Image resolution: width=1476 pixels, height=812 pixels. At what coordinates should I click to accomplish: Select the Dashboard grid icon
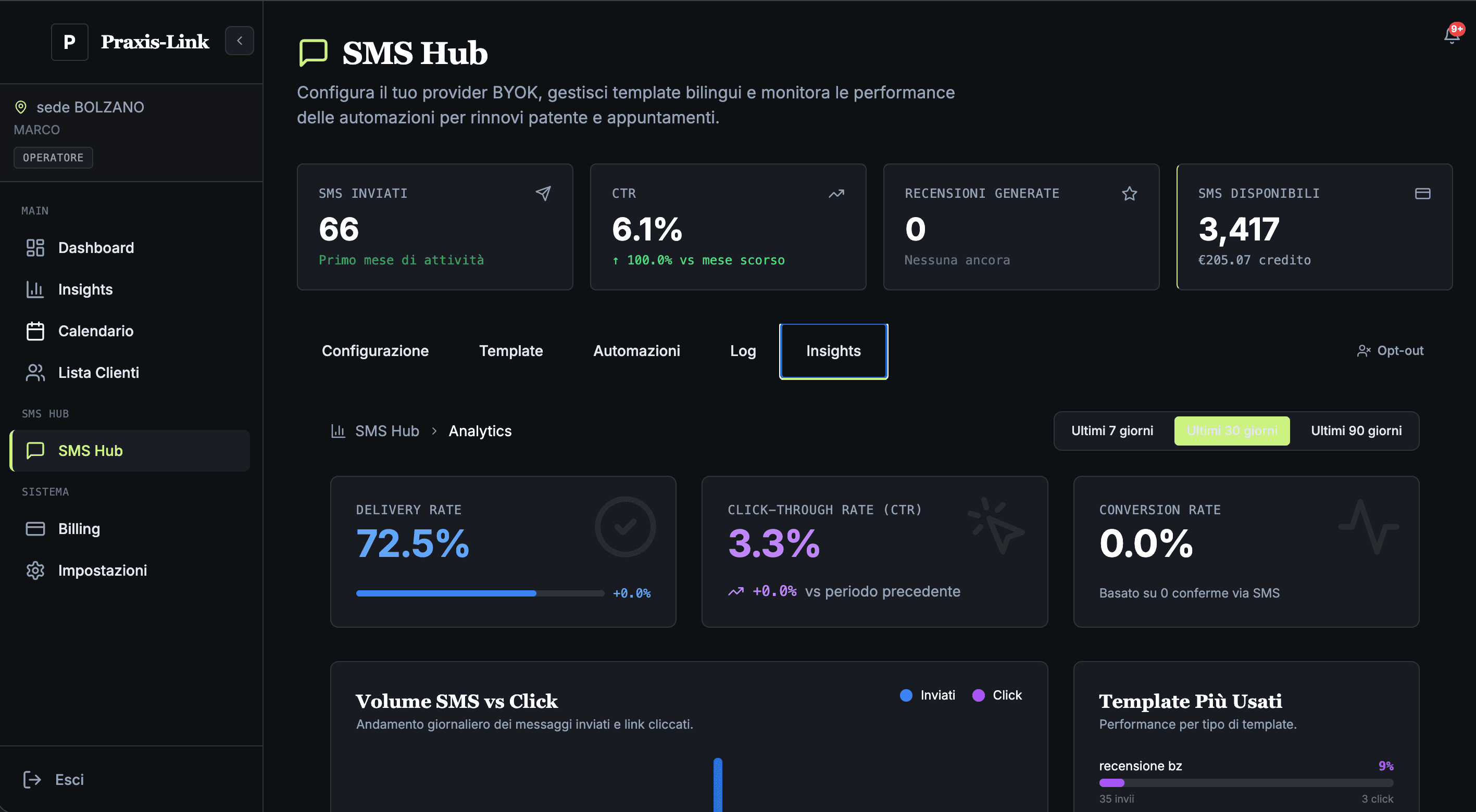click(35, 247)
